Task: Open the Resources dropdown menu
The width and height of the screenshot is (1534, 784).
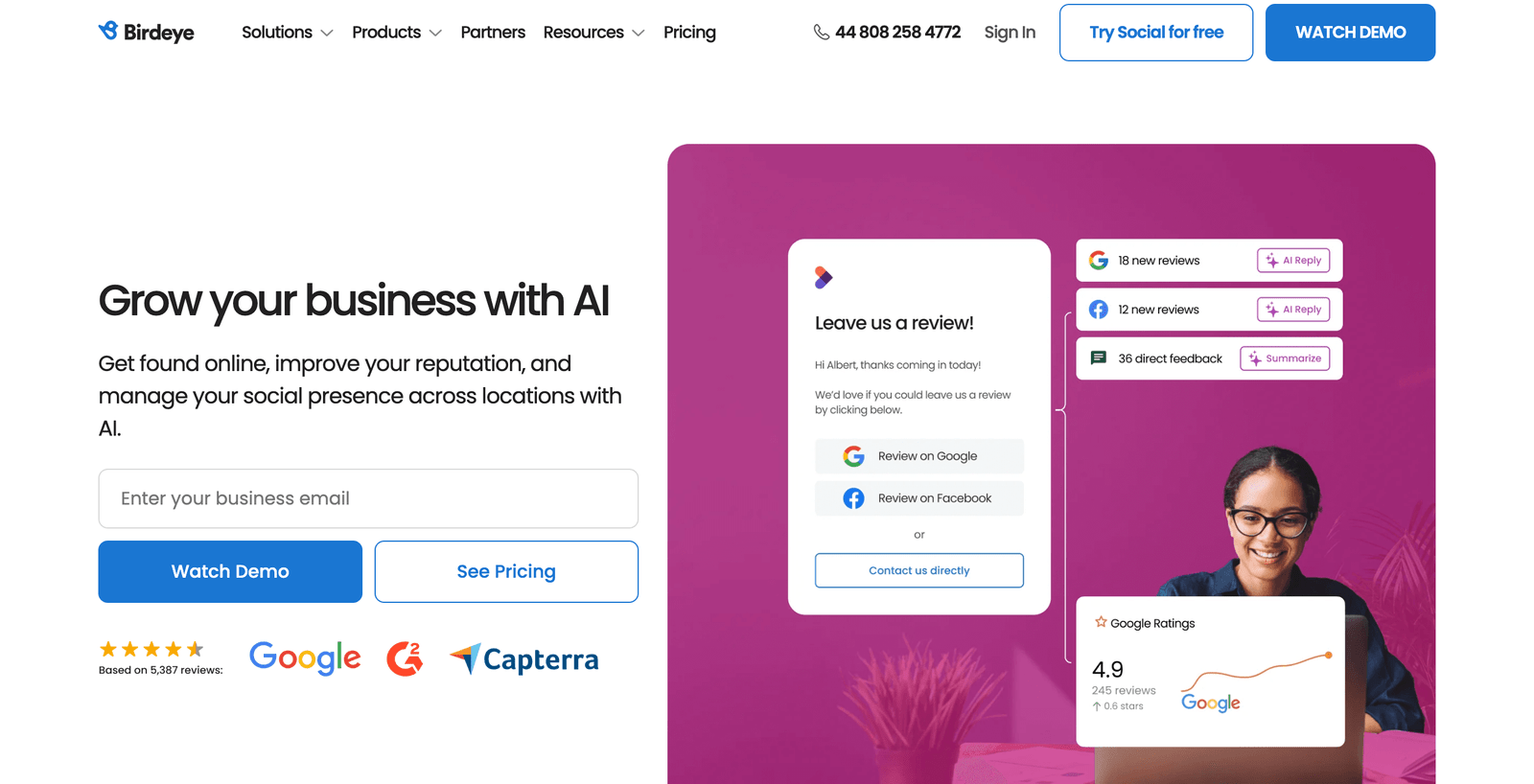Action: tap(593, 33)
